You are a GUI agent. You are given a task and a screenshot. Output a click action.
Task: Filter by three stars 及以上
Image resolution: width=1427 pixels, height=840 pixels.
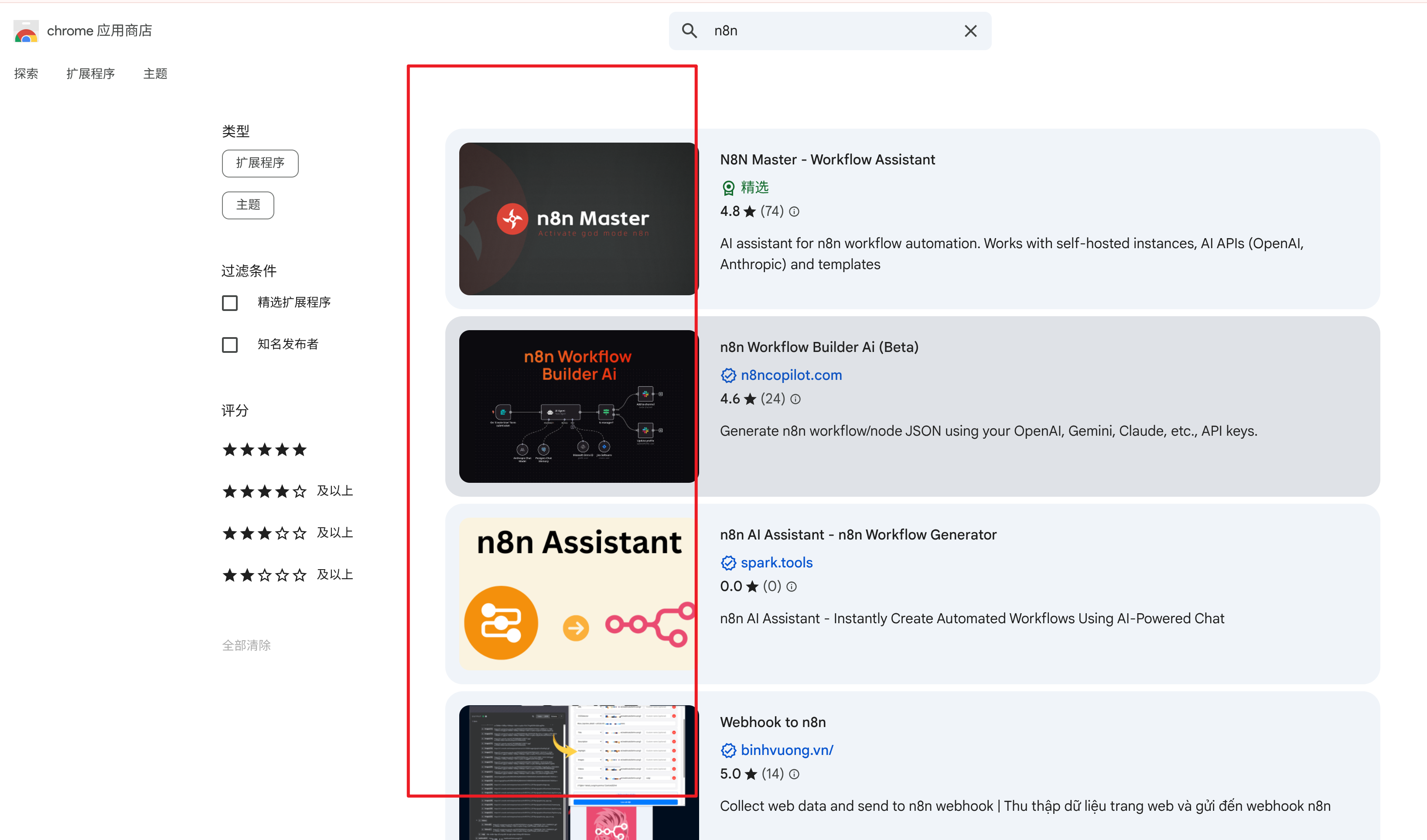pyautogui.click(x=288, y=533)
